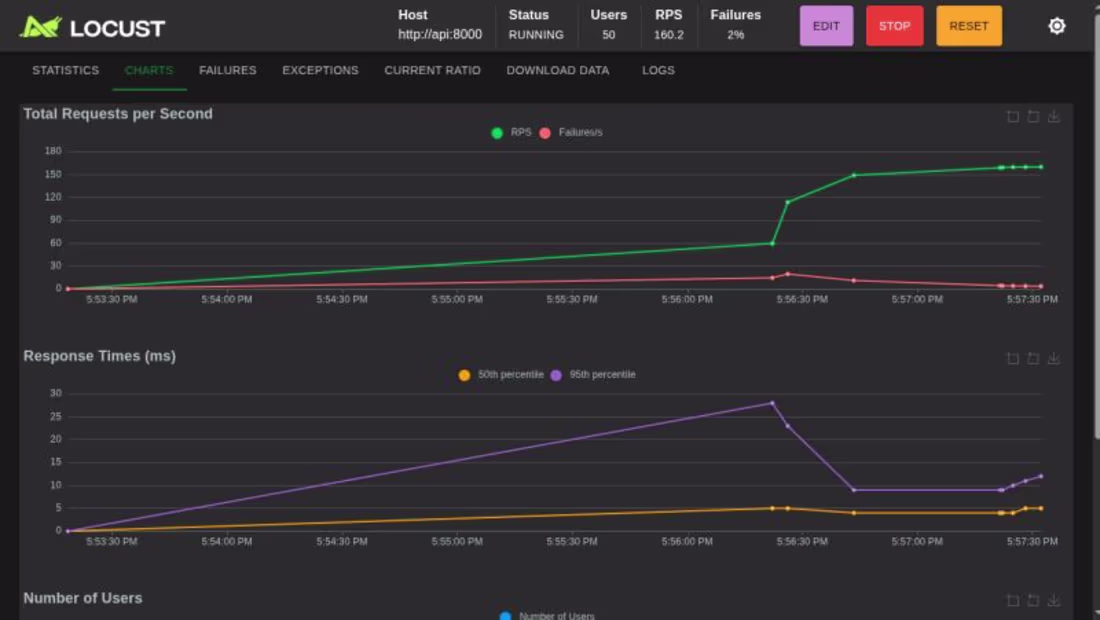Viewport: 1100px width, 620px height.
Task: Click the Number of Users chart title
Action: pyautogui.click(x=83, y=598)
